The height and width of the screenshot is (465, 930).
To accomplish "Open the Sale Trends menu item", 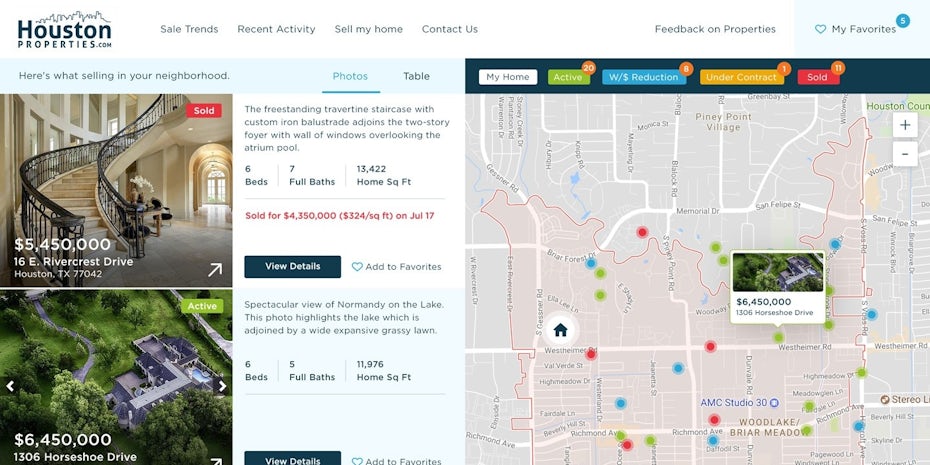I will pos(189,29).
